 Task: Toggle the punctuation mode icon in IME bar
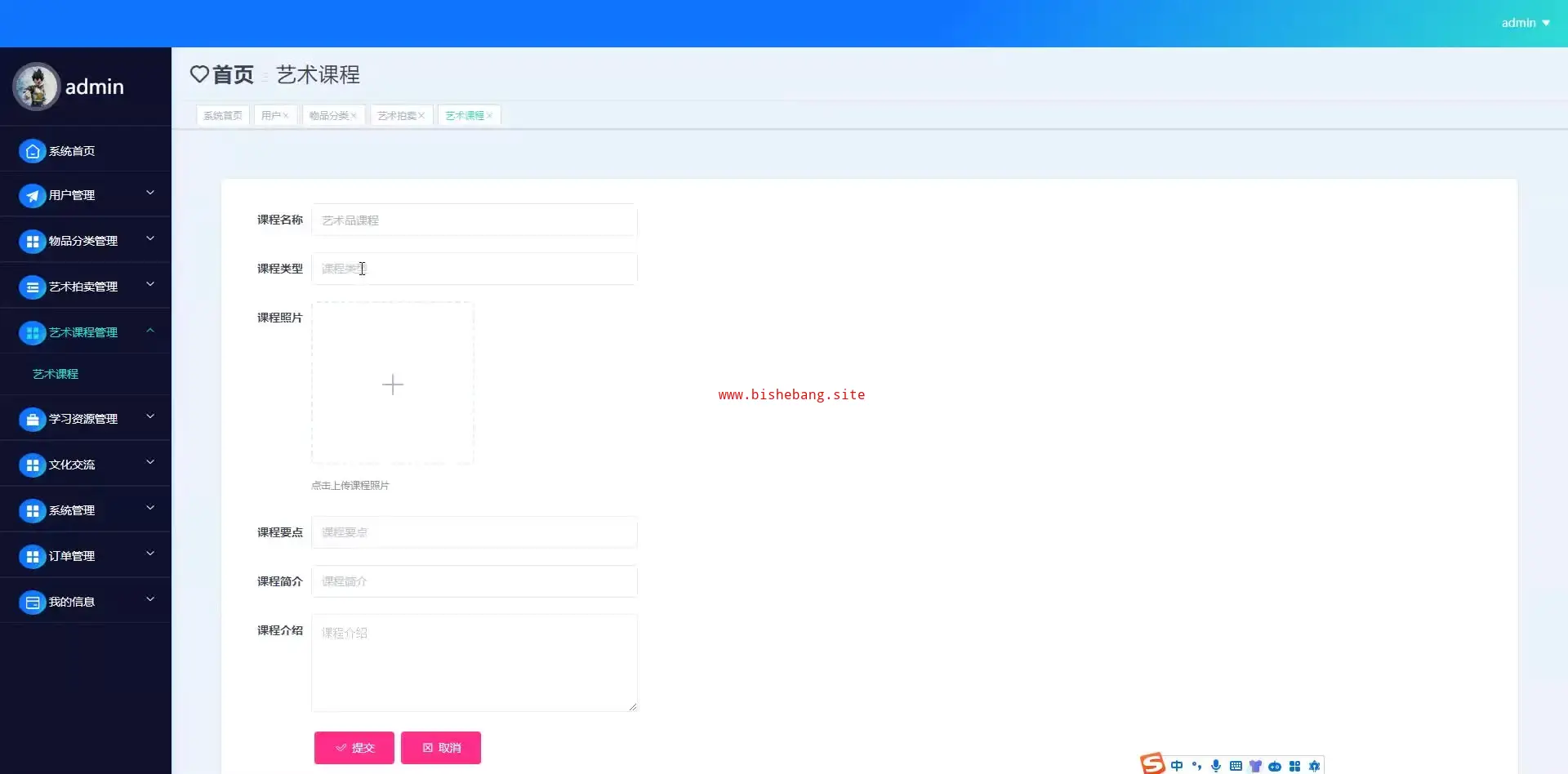click(1196, 766)
